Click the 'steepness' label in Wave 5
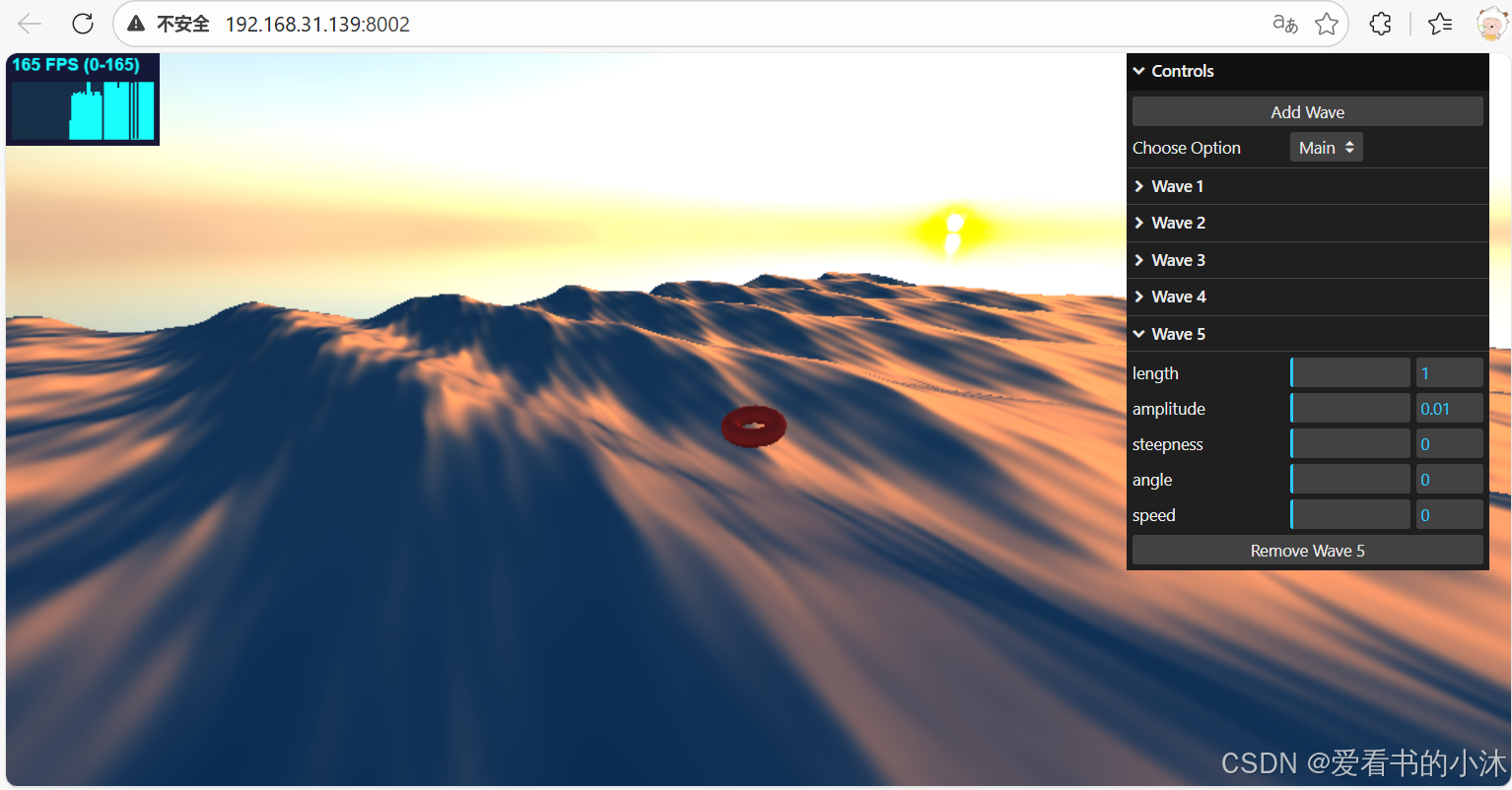The width and height of the screenshot is (1512, 790). (x=1168, y=444)
